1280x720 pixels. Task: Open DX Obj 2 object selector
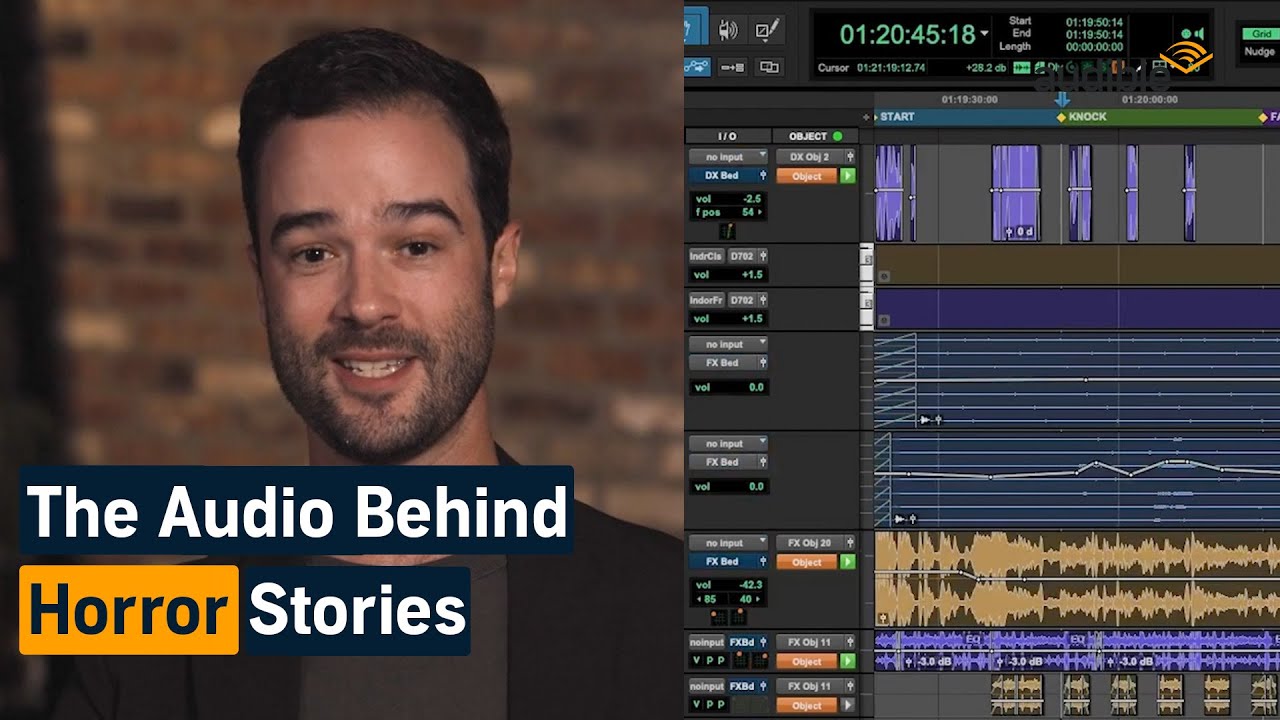point(811,157)
